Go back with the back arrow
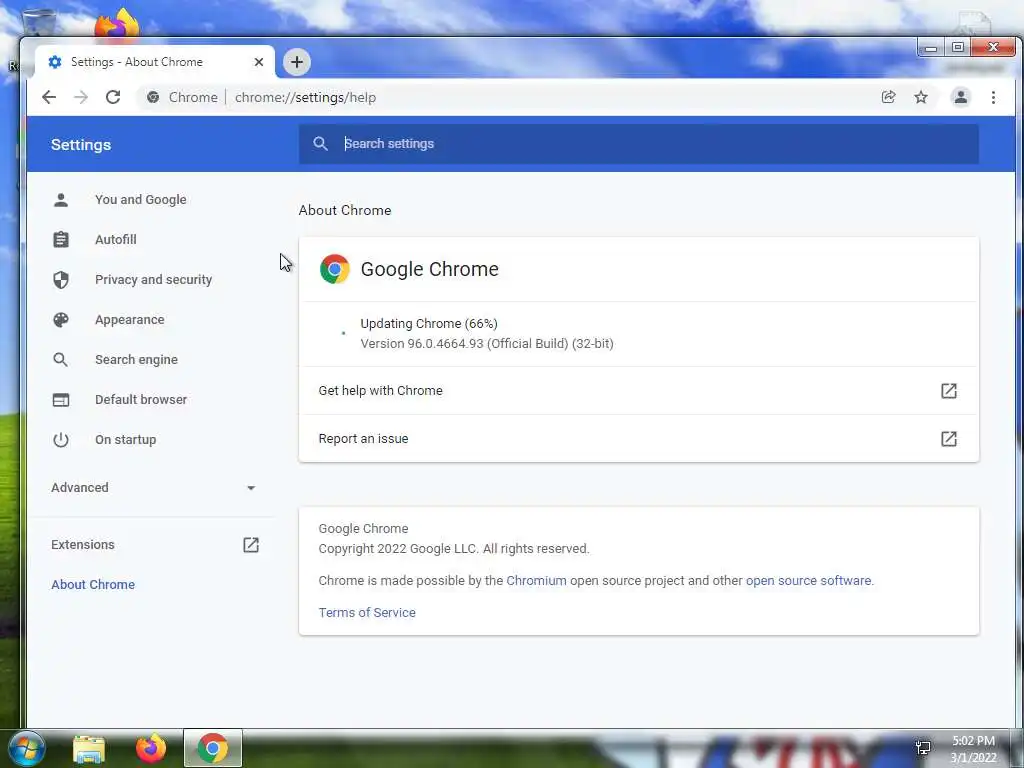The image size is (1024, 768). (49, 97)
